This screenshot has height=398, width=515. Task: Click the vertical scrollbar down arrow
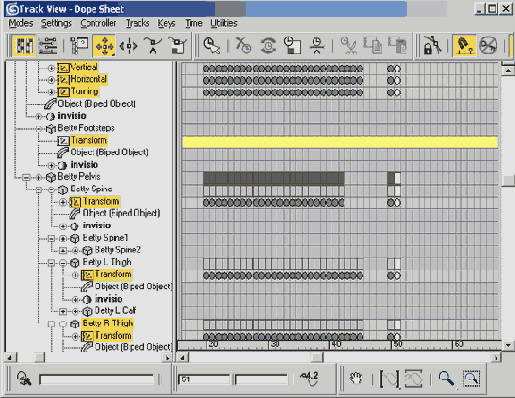coord(508,345)
